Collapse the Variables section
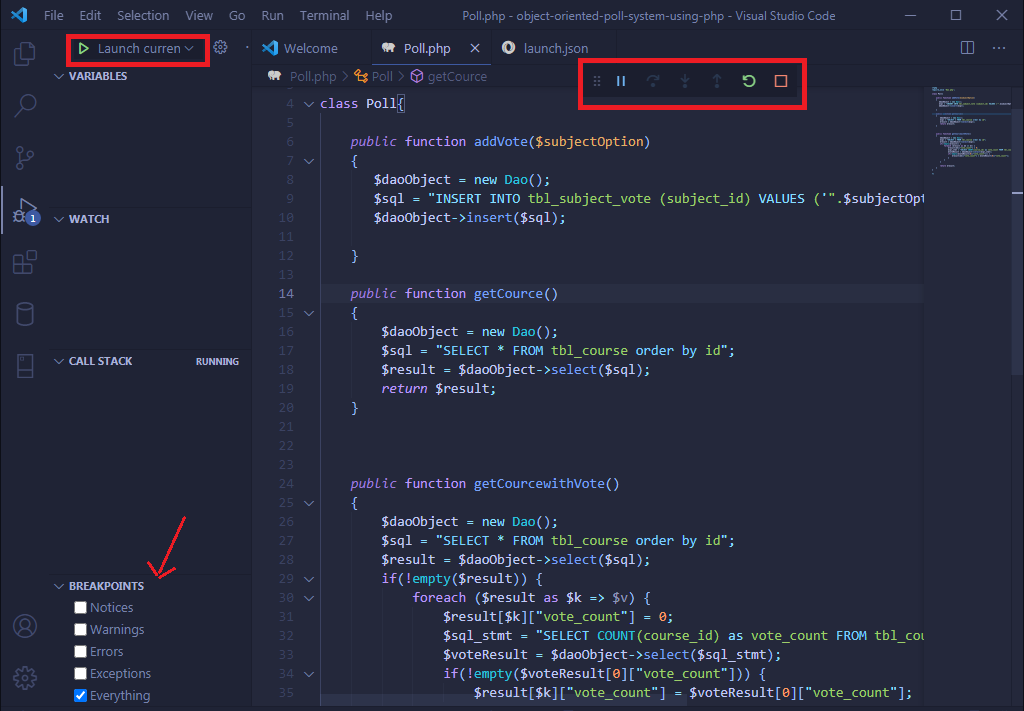Screen dimensions: 1024x711 click(x=60, y=76)
